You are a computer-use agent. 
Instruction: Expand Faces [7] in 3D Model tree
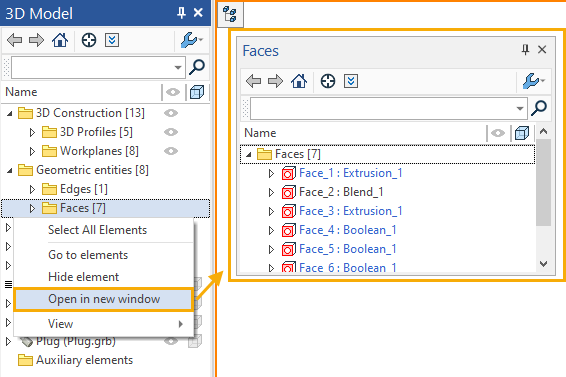[32, 208]
